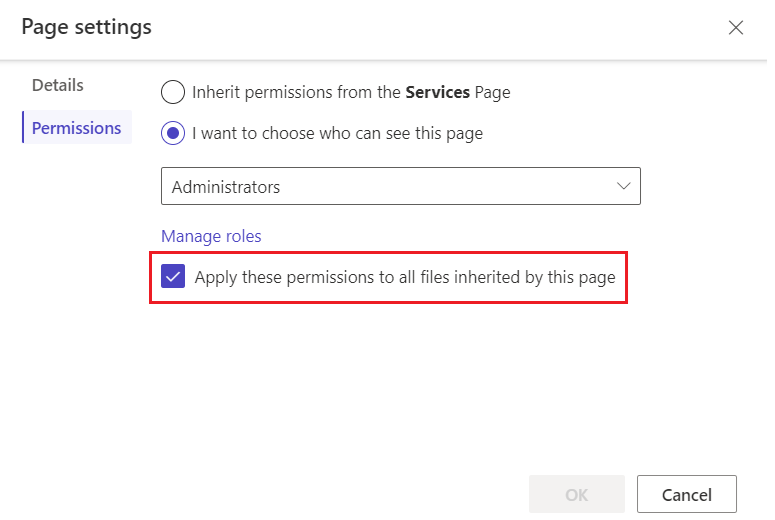Click the checkmark icon in the purple box
The height and width of the screenshot is (520, 775).
173,277
